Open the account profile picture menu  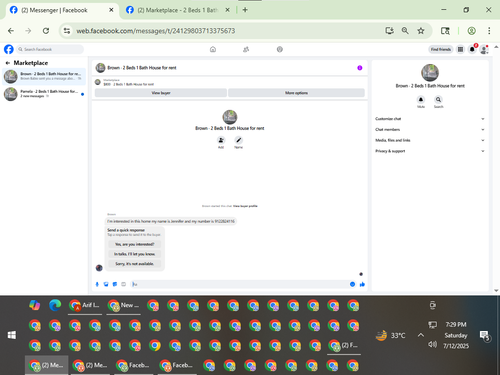point(484,49)
